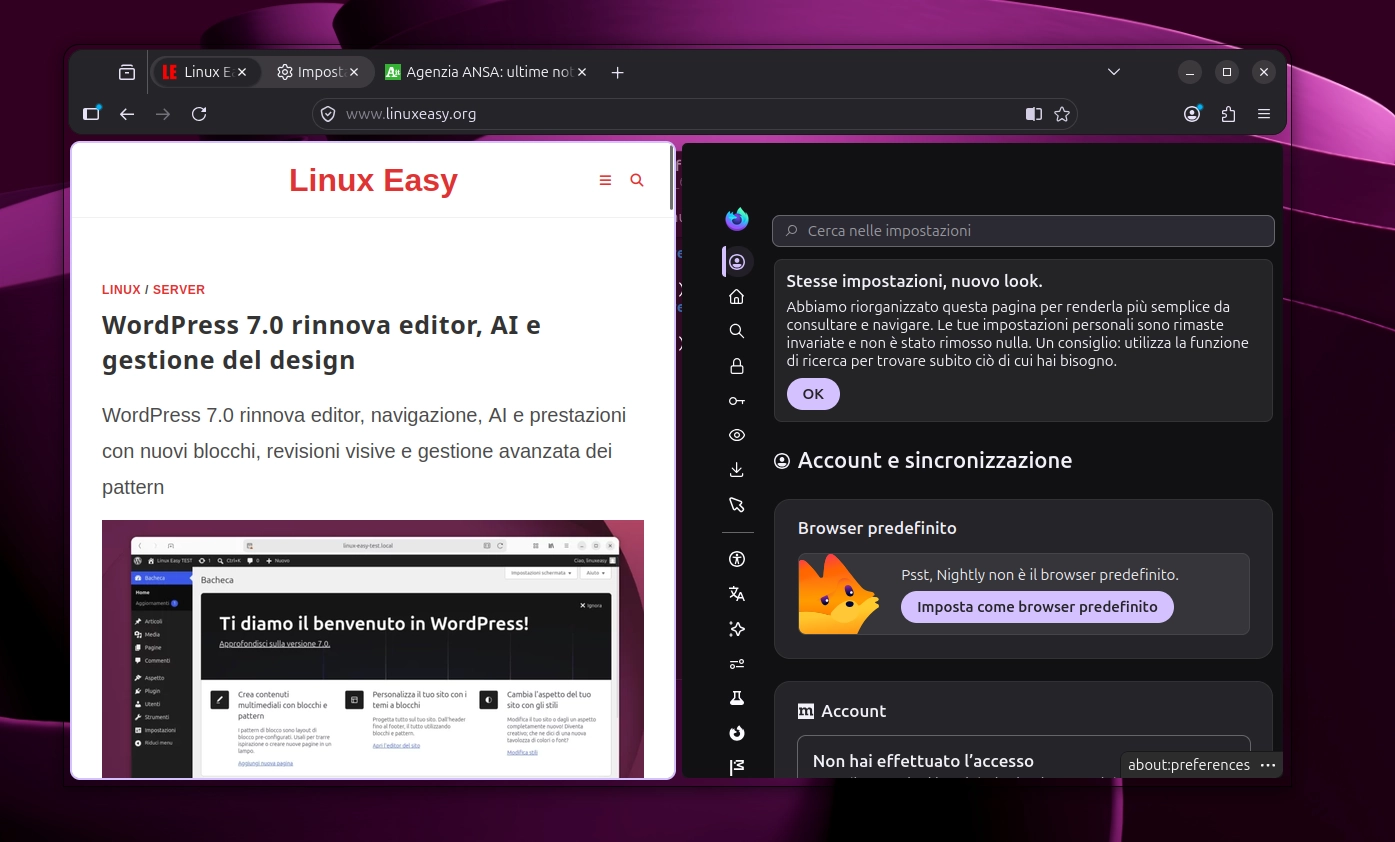Click the Browser predefinito heading
1395x842 pixels.
(x=877, y=528)
